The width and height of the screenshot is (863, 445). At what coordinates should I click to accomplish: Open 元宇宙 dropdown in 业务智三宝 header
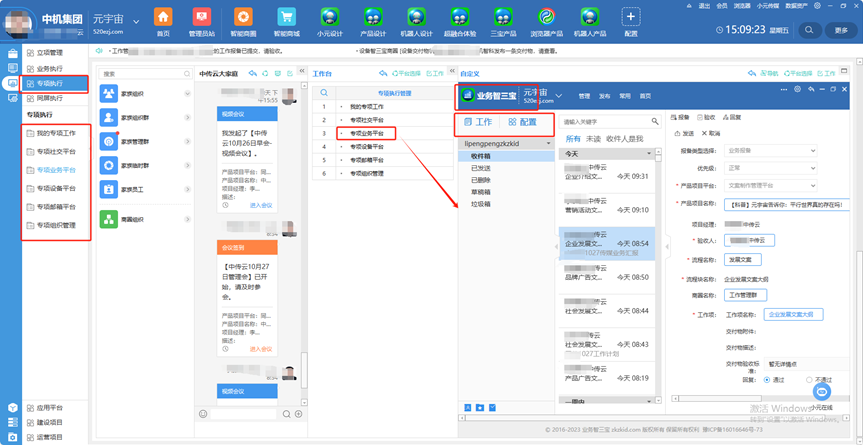(559, 96)
